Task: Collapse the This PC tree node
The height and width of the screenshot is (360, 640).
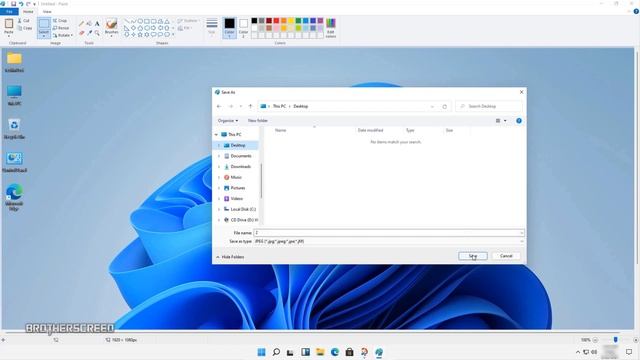Action: tap(216, 135)
